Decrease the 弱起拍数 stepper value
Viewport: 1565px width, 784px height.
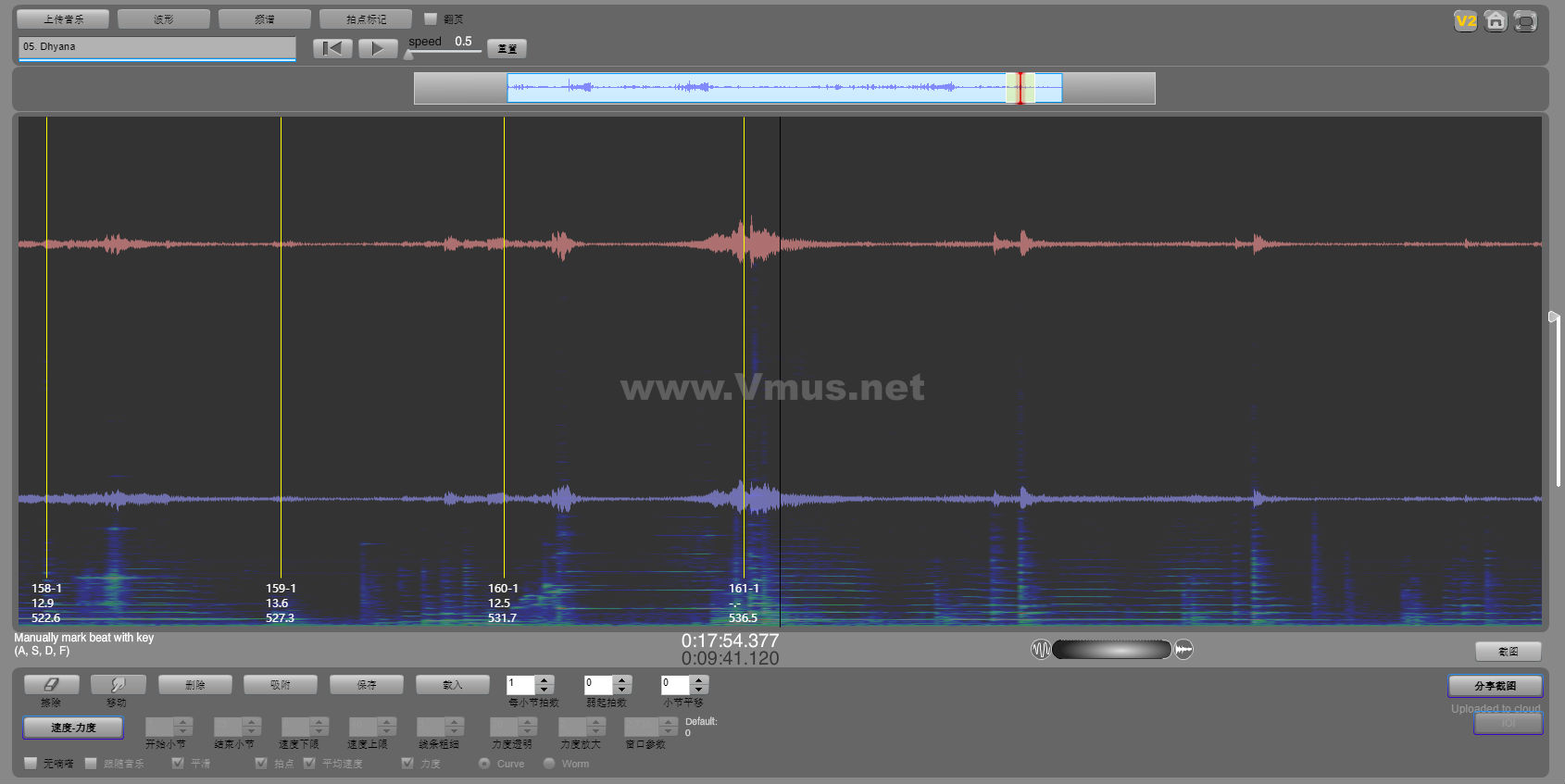click(x=622, y=690)
